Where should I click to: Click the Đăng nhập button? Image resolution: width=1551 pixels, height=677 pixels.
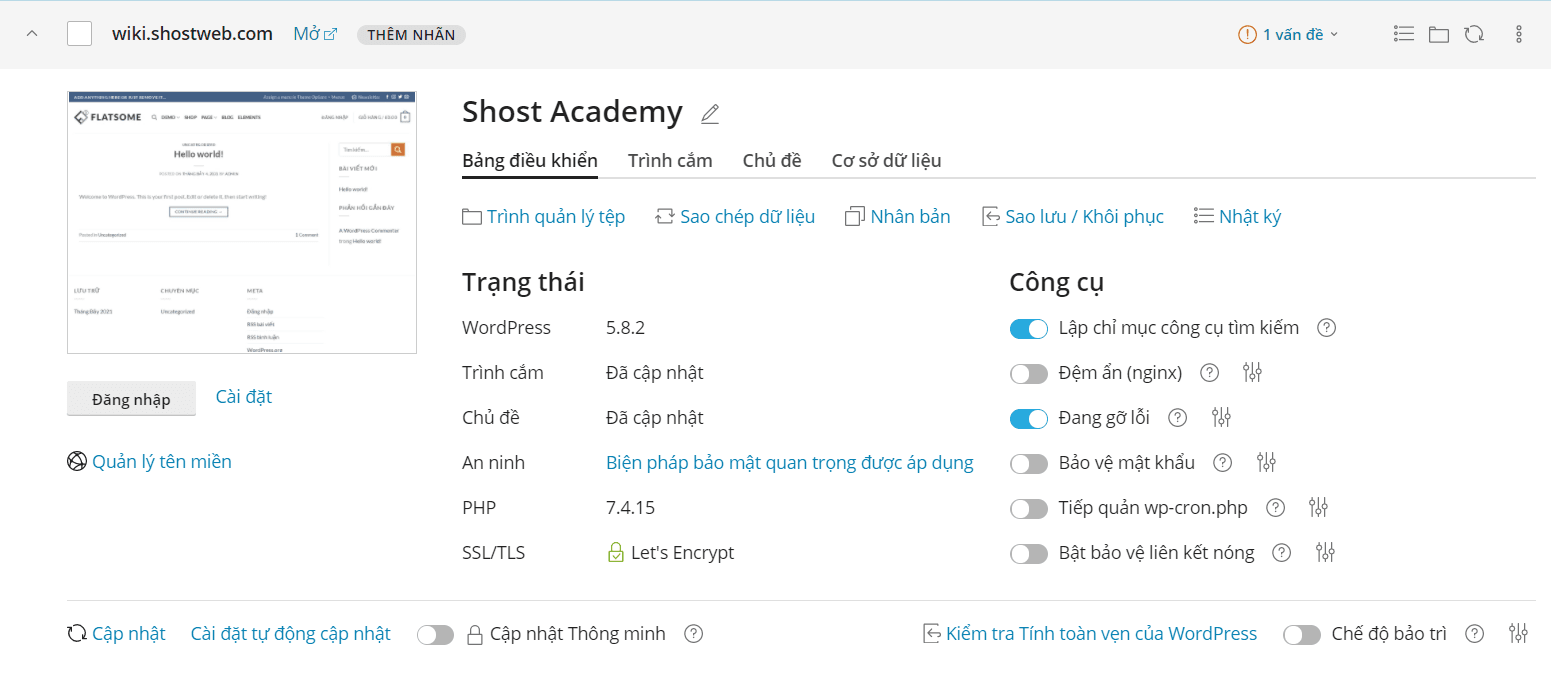pyautogui.click(x=131, y=398)
